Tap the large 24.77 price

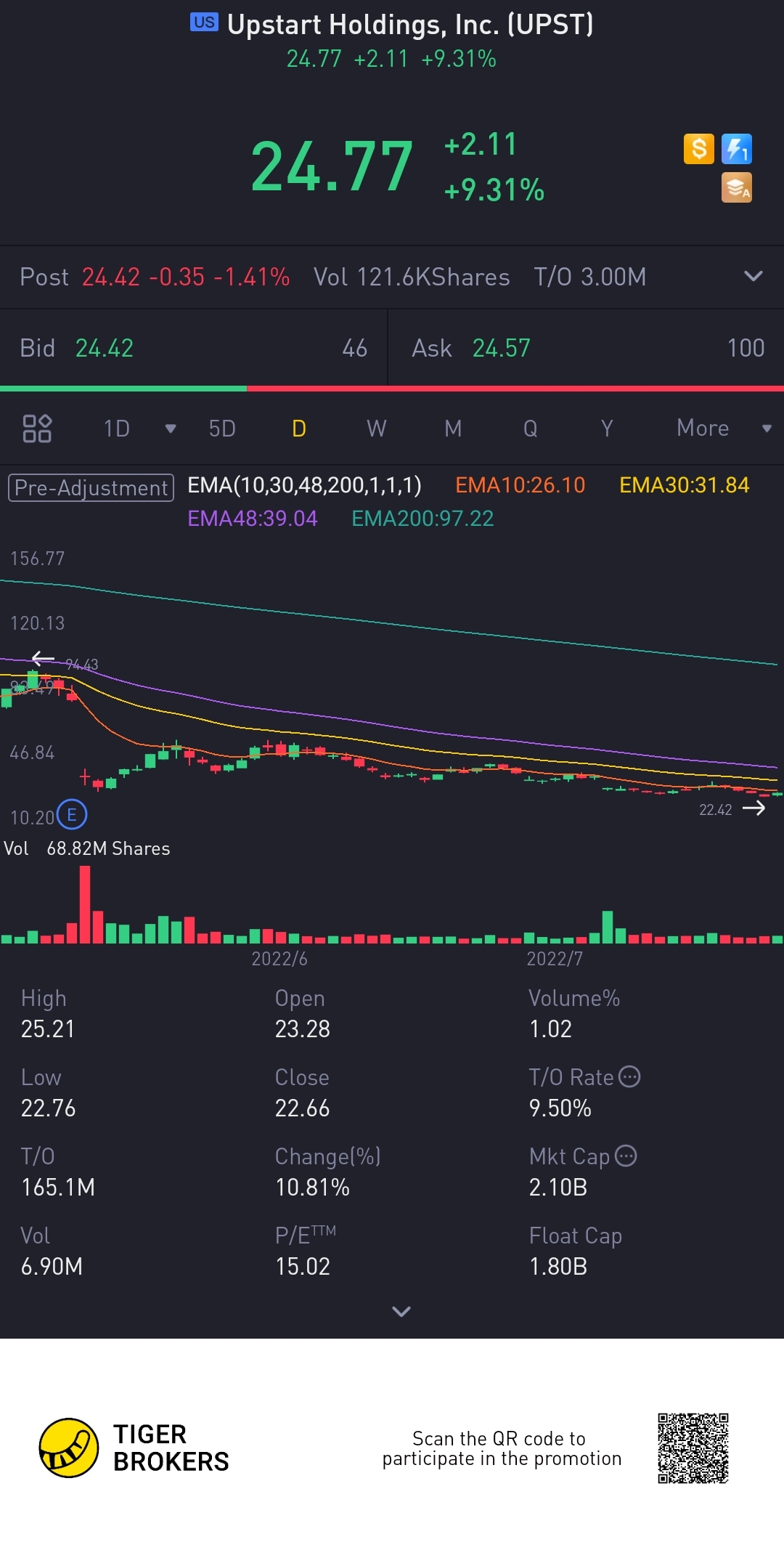332,167
